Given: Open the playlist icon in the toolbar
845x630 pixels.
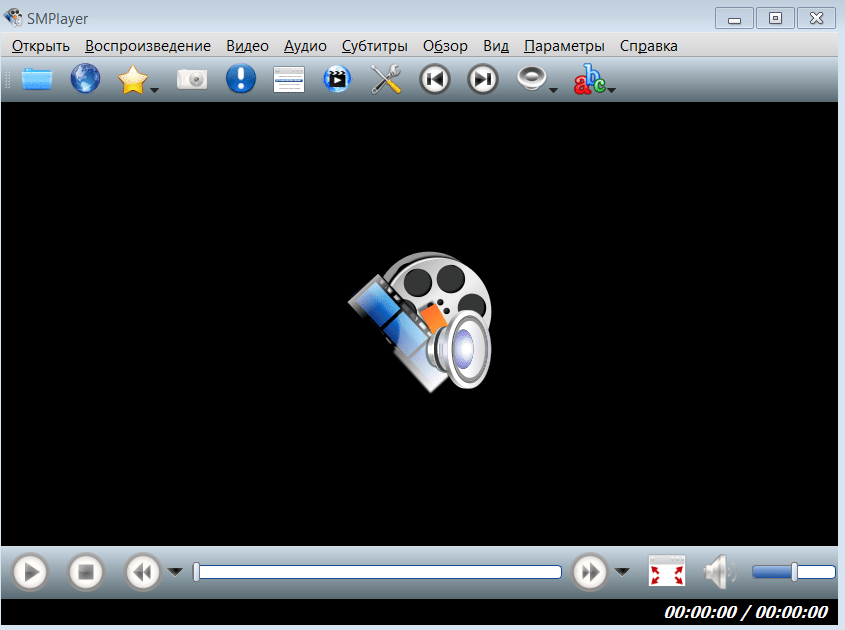Looking at the screenshot, I should tap(289, 79).
